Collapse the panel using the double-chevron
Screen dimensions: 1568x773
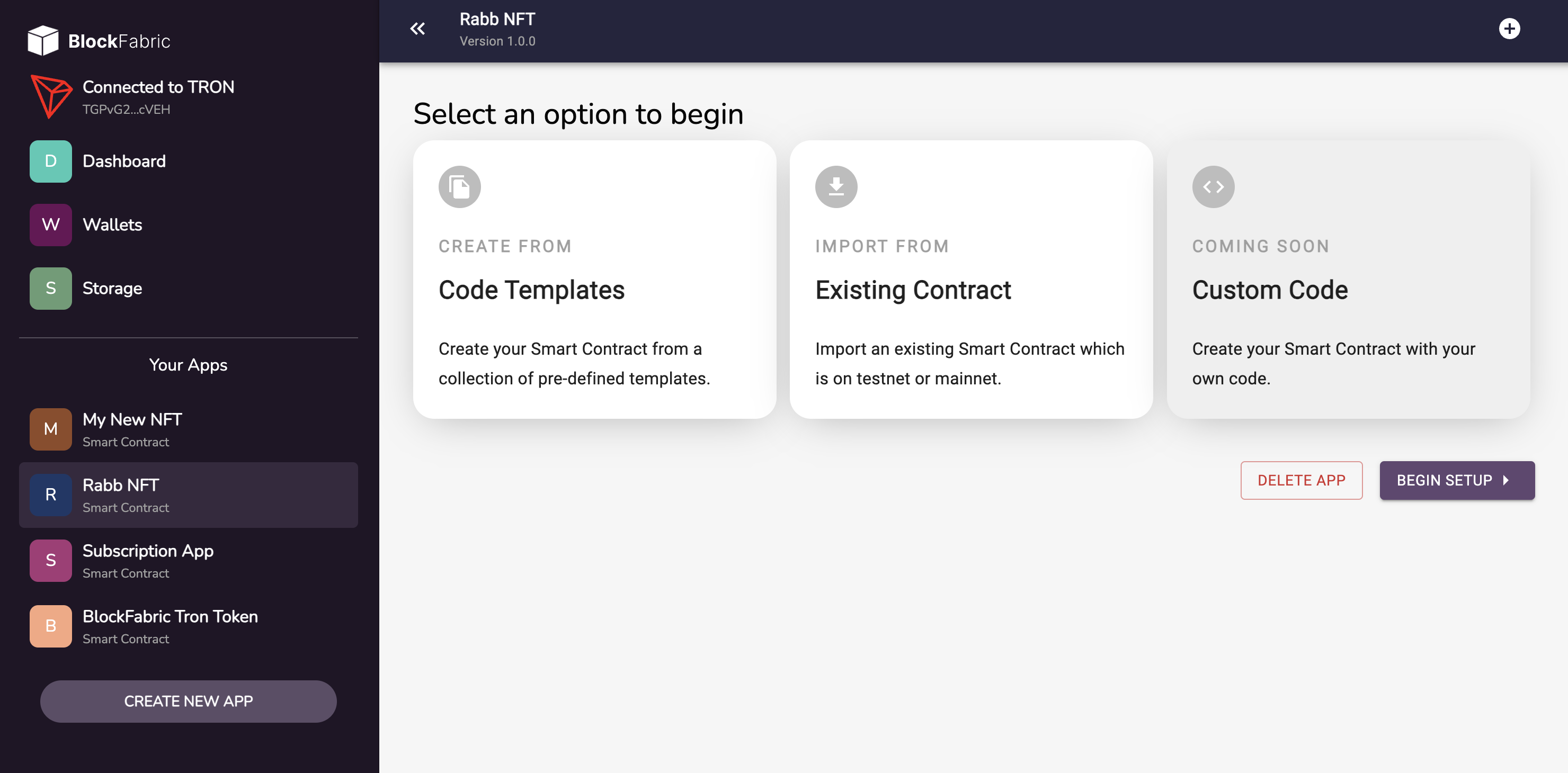pos(417,29)
